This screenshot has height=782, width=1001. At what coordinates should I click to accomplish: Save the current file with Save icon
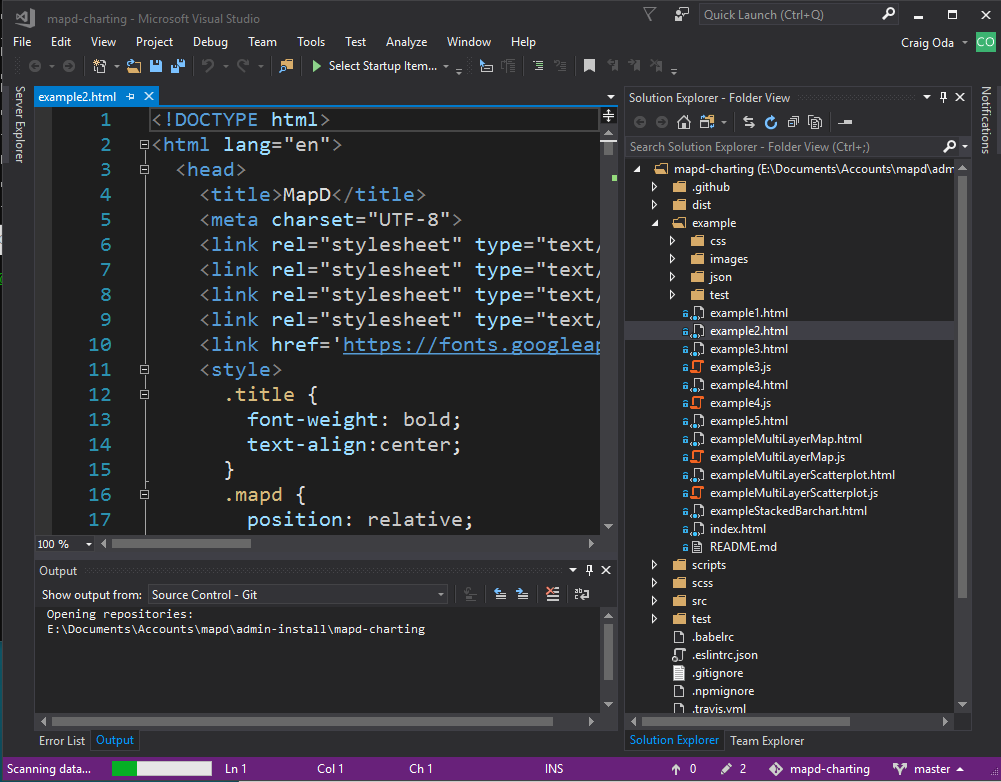pos(156,66)
